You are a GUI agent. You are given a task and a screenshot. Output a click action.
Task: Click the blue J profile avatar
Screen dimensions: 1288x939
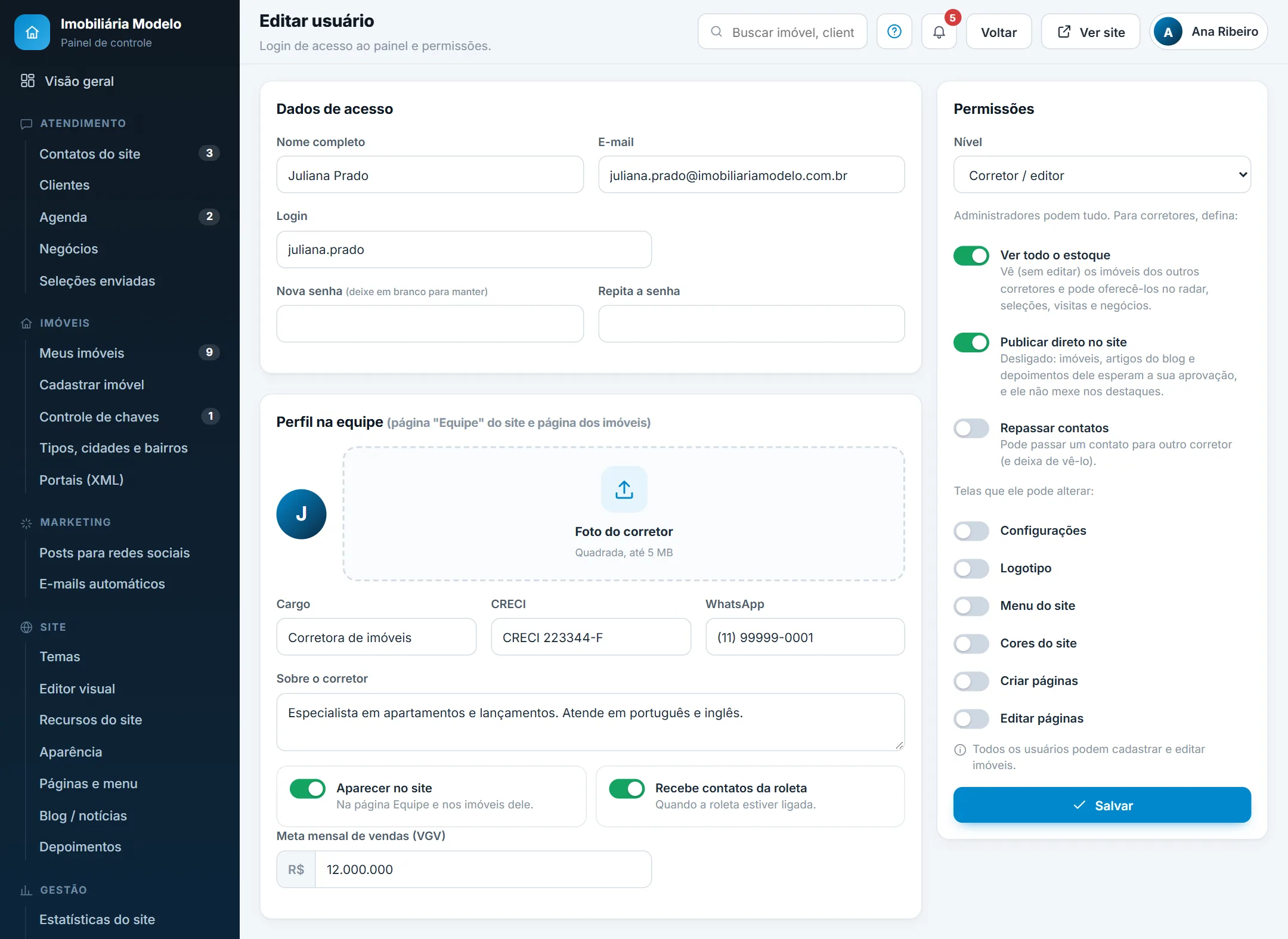[301, 514]
